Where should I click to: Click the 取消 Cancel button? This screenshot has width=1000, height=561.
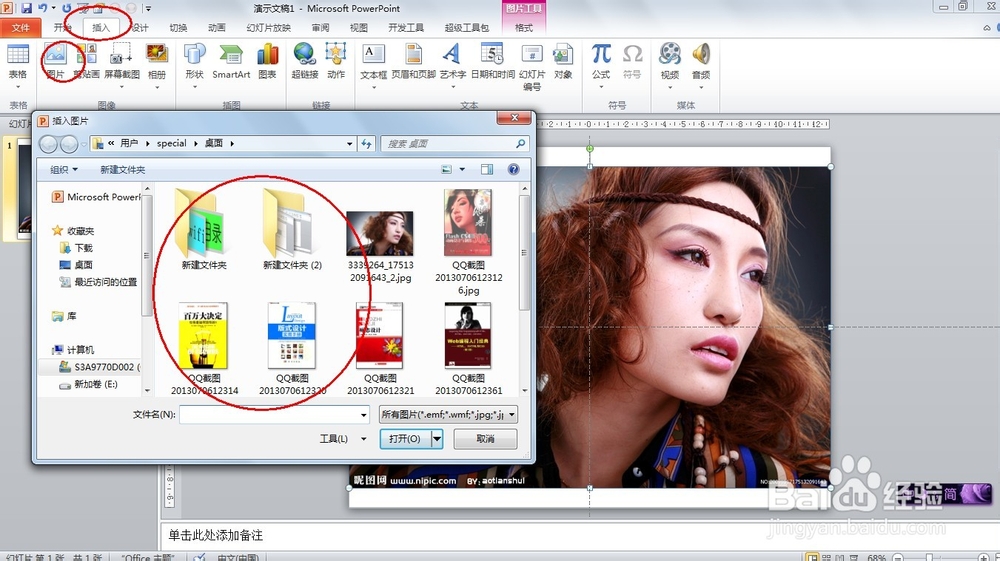click(x=485, y=439)
